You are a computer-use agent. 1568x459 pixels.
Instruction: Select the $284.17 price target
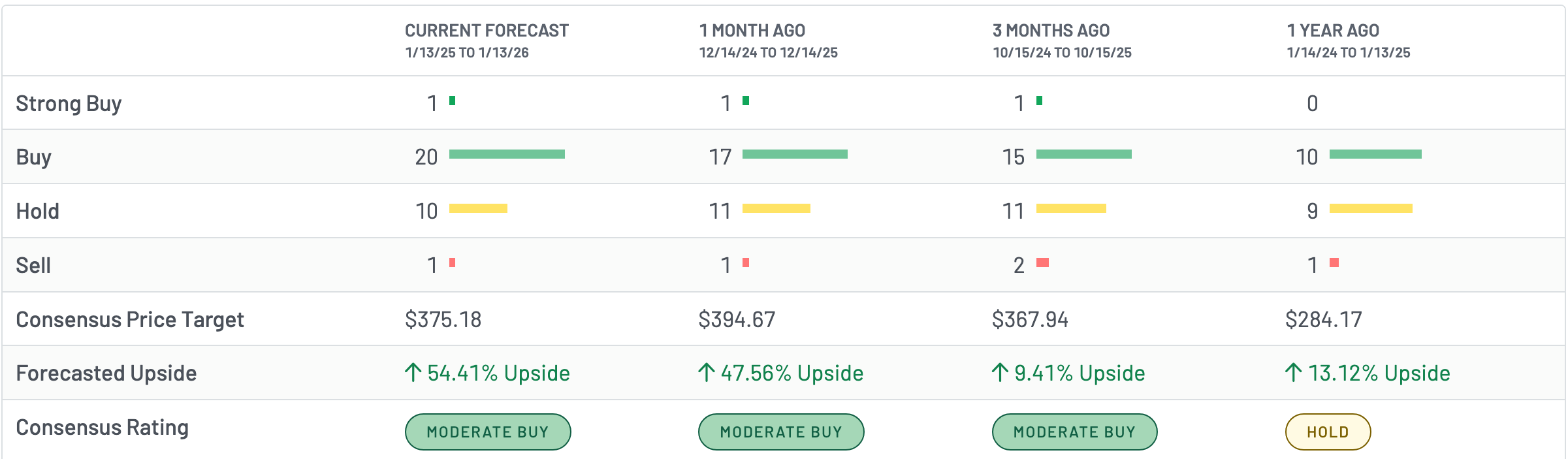pyautogui.click(x=1324, y=319)
